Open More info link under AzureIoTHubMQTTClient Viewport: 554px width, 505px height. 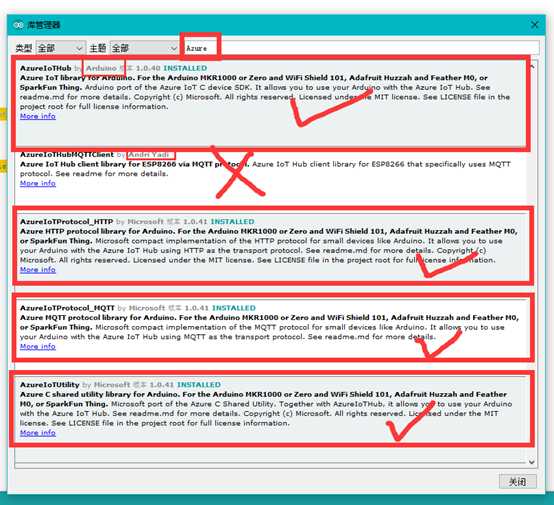tap(38, 183)
